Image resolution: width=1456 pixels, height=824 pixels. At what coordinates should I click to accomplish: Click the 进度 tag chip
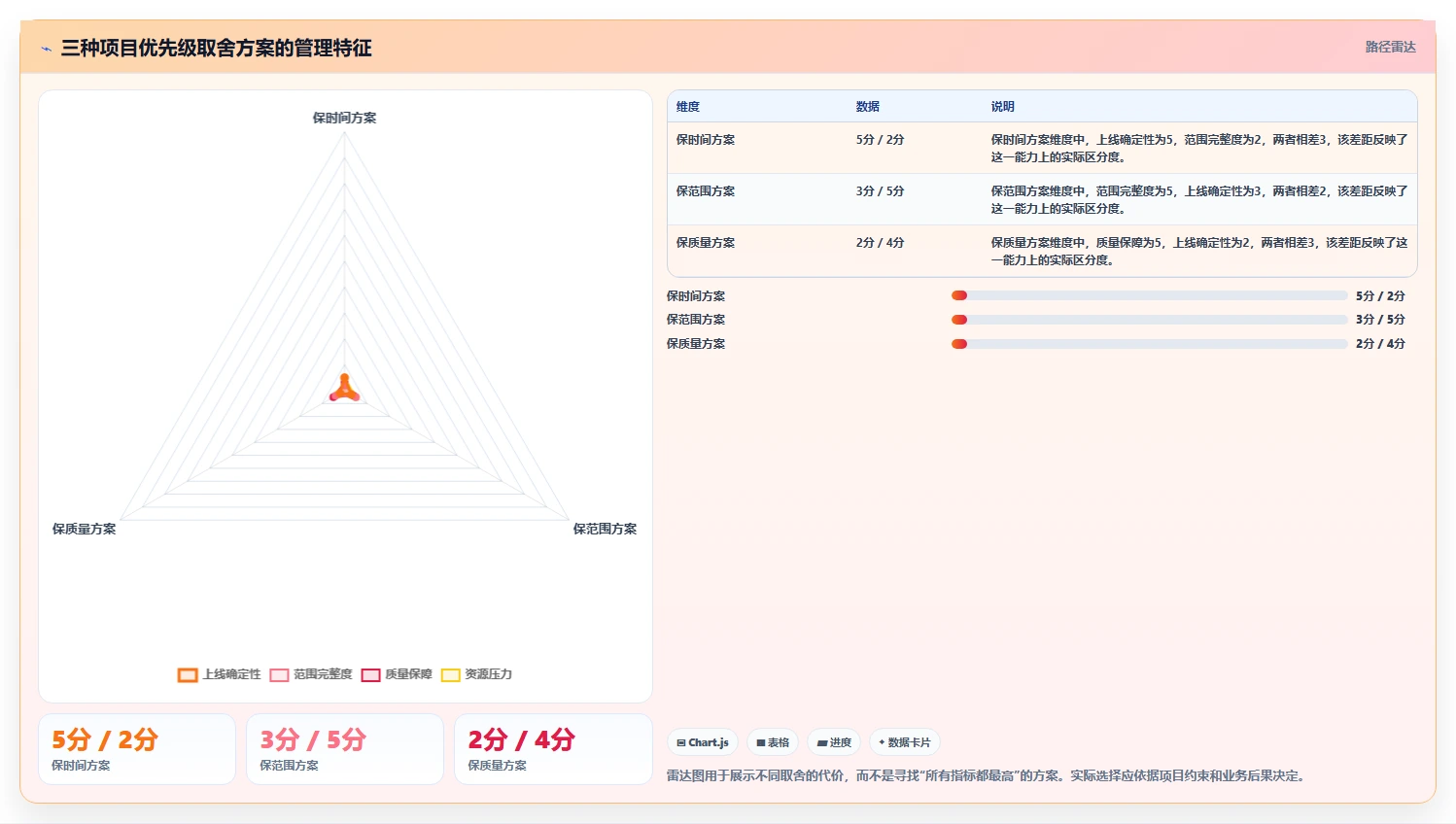pyautogui.click(x=834, y=742)
